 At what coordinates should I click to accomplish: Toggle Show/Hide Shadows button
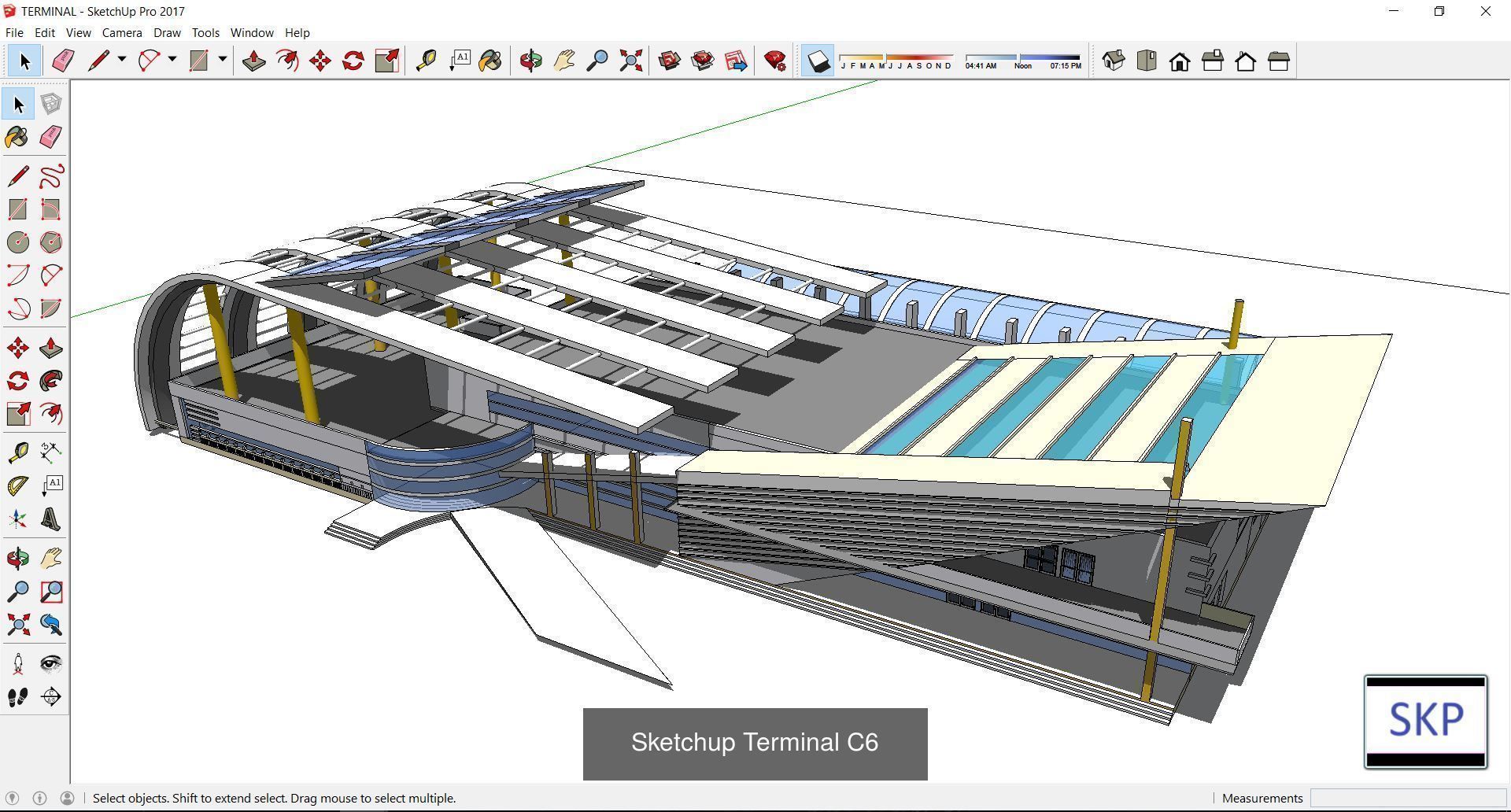[818, 61]
